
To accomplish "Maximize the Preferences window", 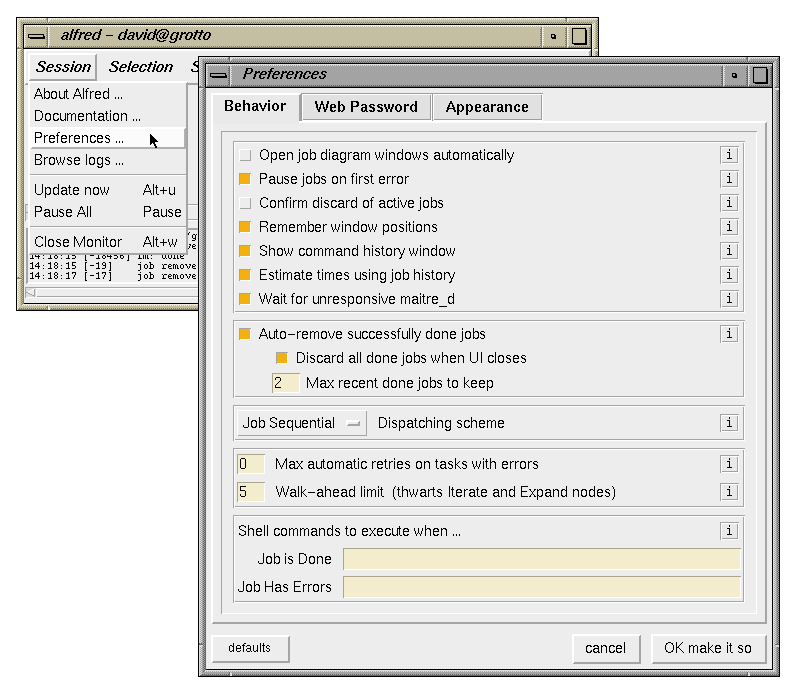I will pos(760,75).
